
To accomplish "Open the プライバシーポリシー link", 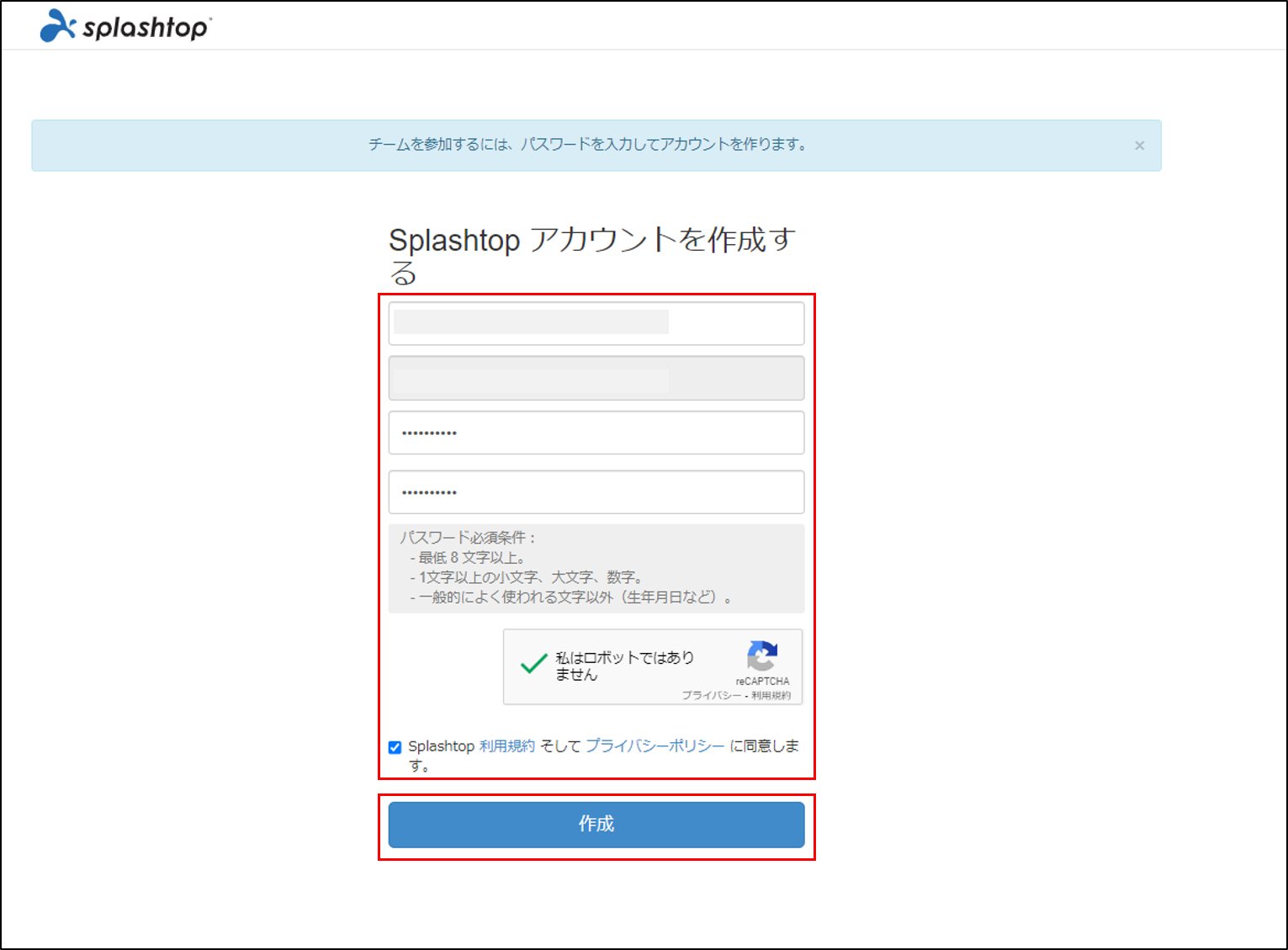I will [x=655, y=746].
